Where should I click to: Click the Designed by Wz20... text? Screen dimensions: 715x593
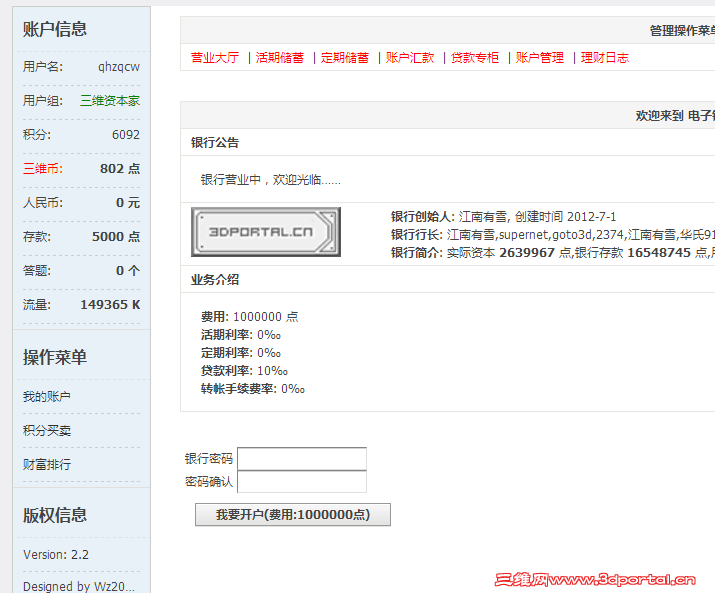click(79, 586)
